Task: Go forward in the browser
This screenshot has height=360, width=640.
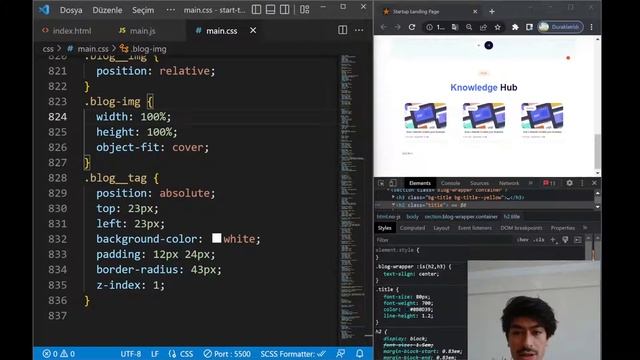Action: 398,27
